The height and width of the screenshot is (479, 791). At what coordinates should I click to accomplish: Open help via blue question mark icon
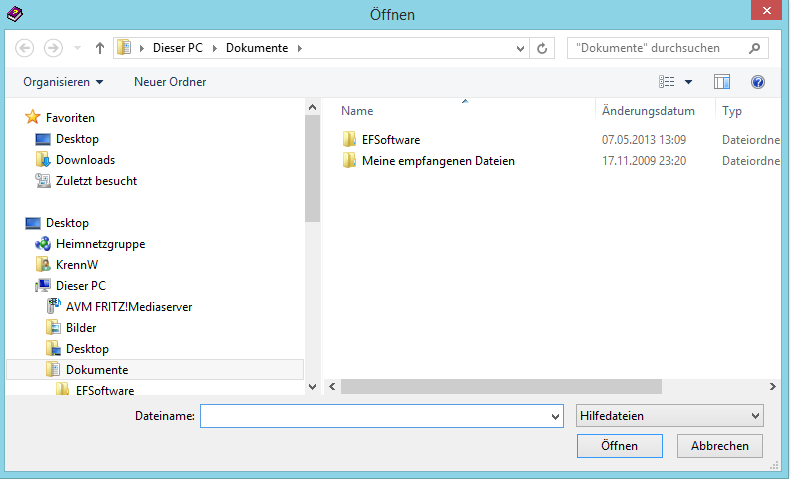[x=757, y=82]
